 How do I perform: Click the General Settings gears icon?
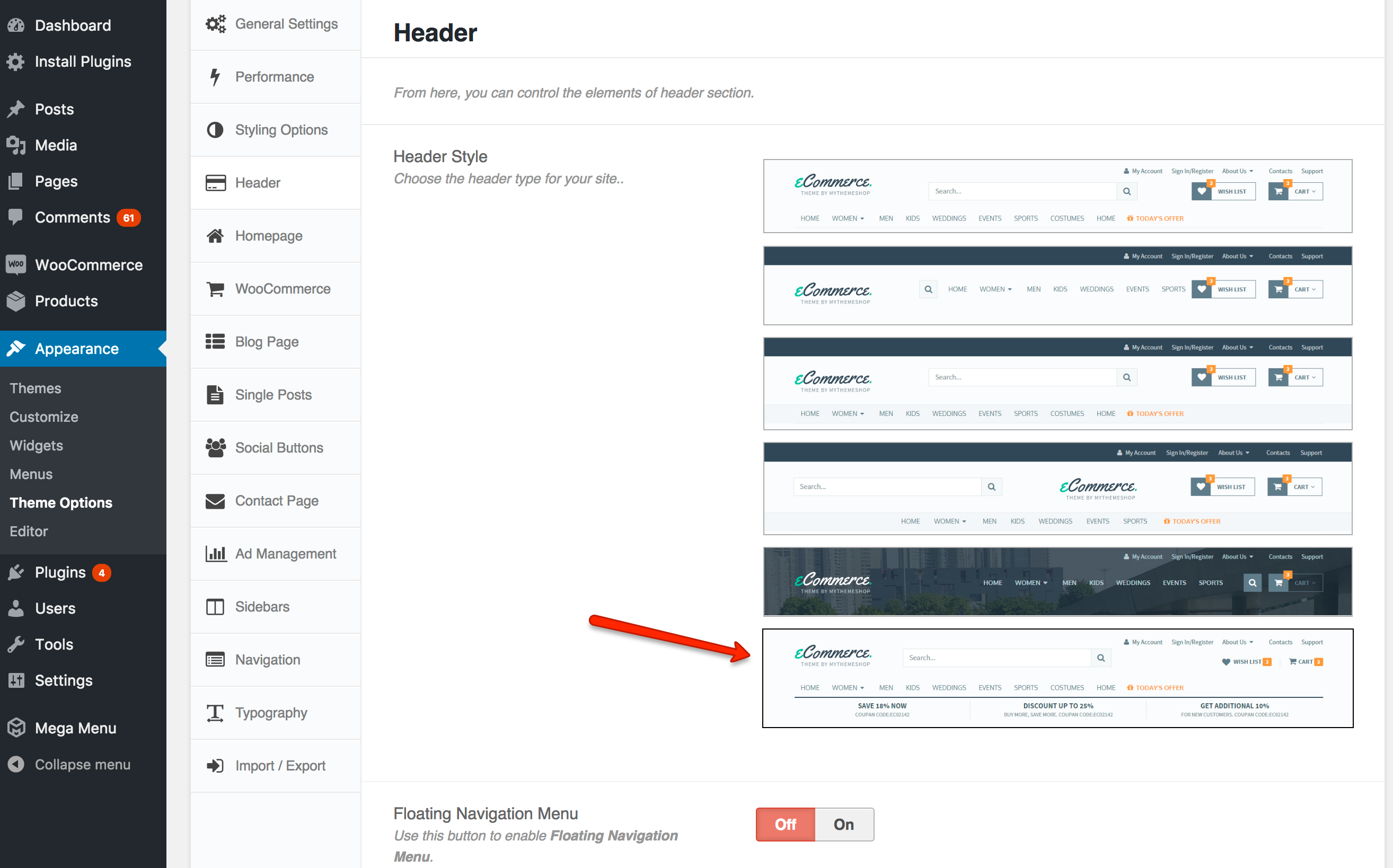[x=215, y=24]
